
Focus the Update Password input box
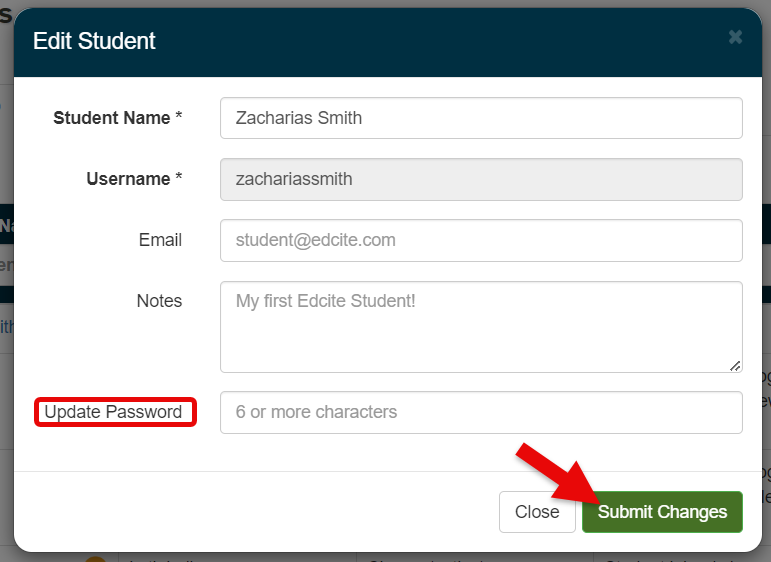click(x=481, y=412)
